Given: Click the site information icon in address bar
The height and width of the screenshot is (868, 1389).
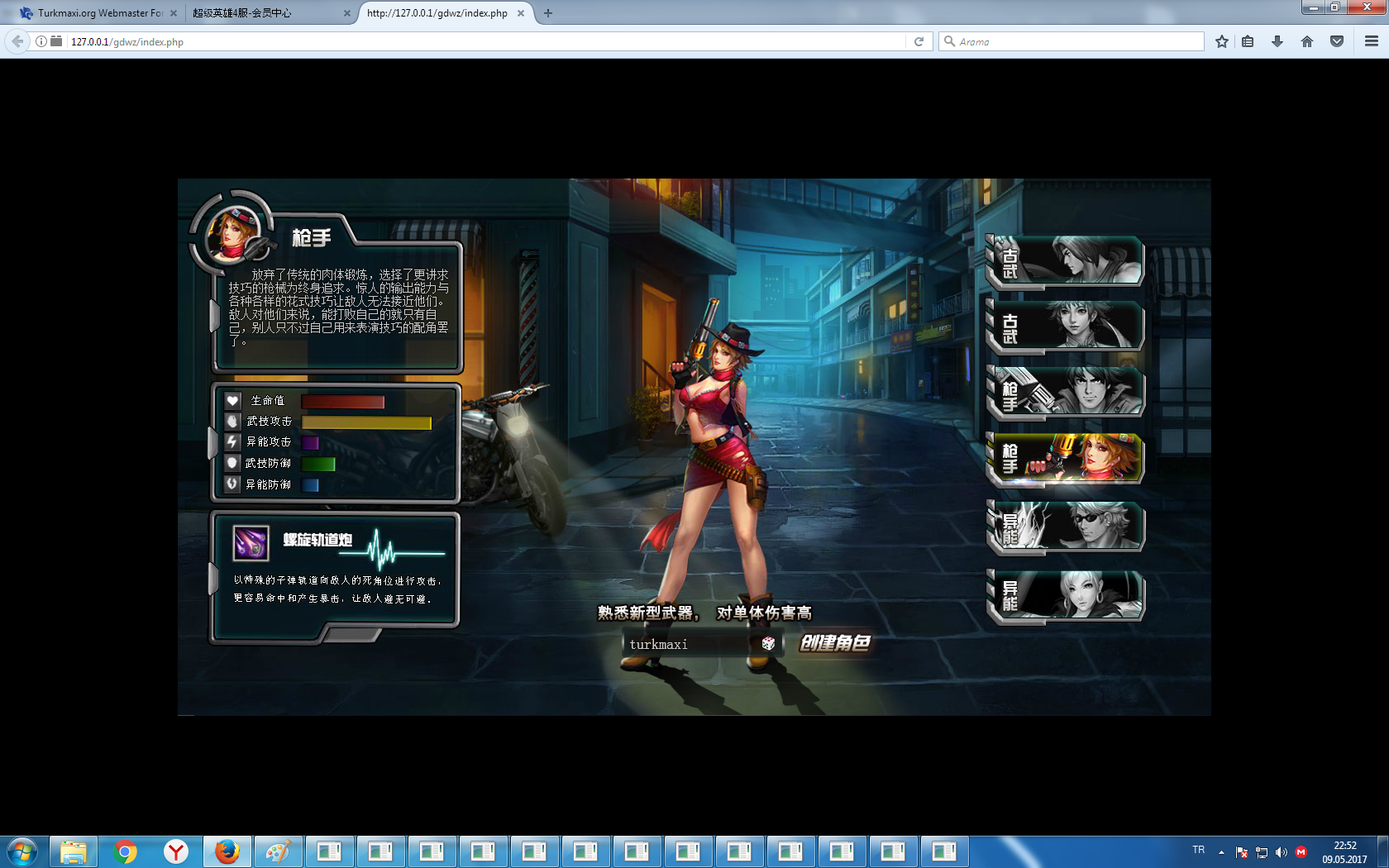Looking at the screenshot, I should [x=41, y=41].
